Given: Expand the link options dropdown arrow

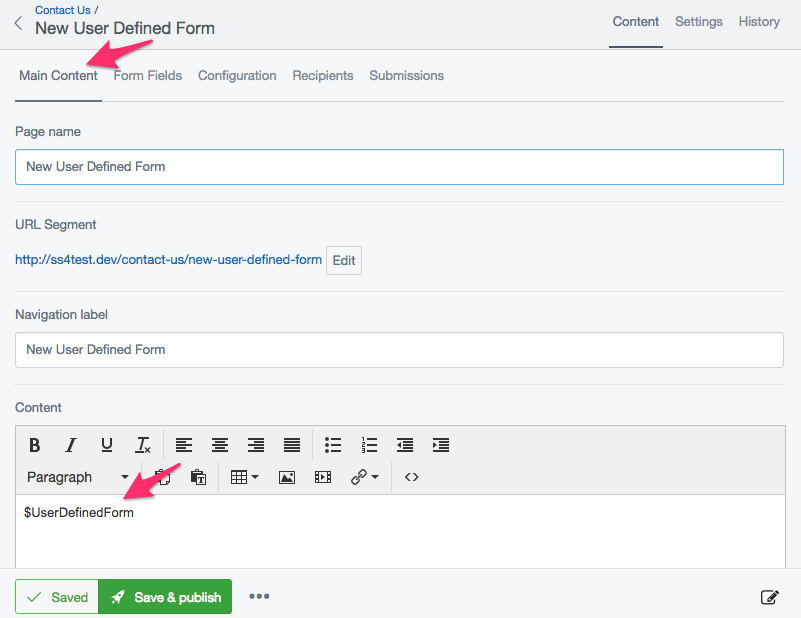Looking at the screenshot, I should [376, 477].
